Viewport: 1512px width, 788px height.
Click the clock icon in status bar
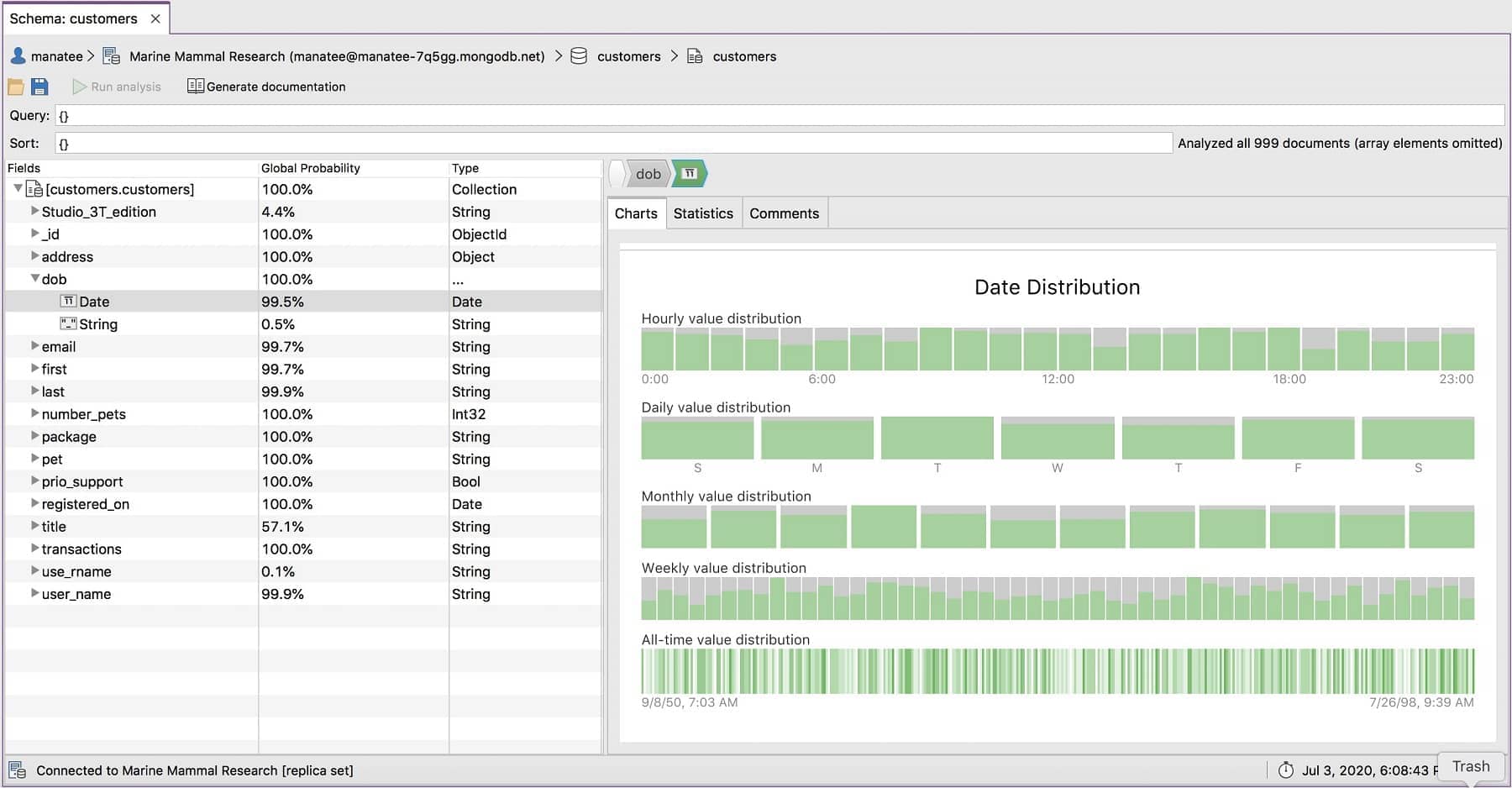click(x=1286, y=770)
